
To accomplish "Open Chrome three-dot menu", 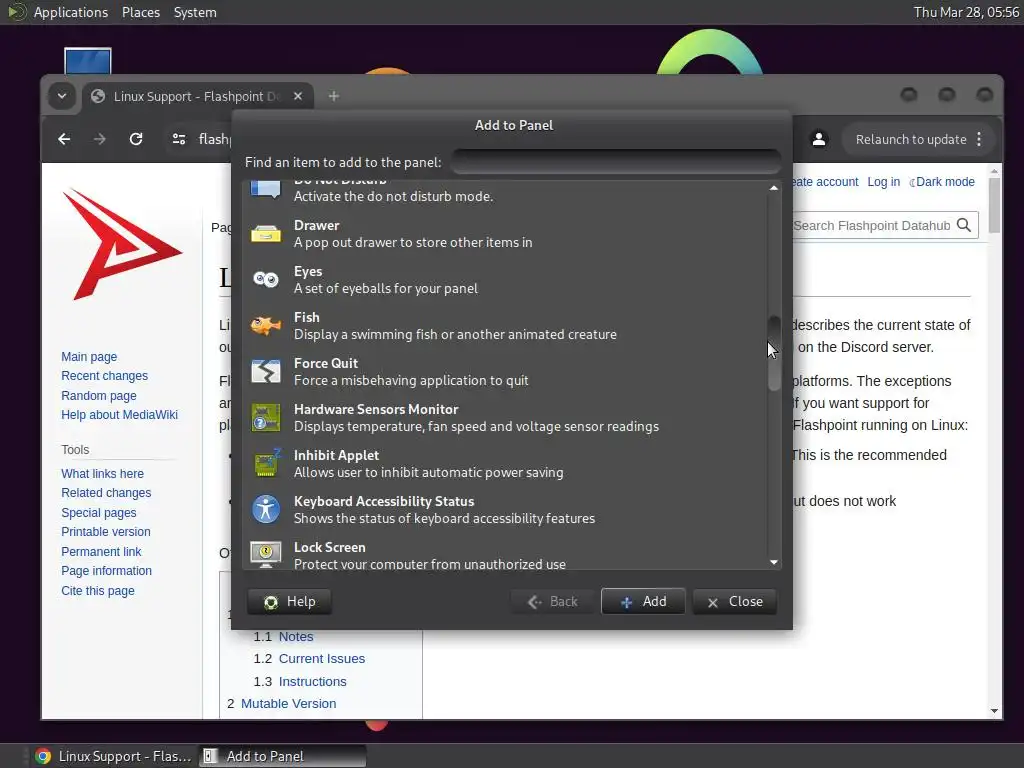I will [979, 139].
